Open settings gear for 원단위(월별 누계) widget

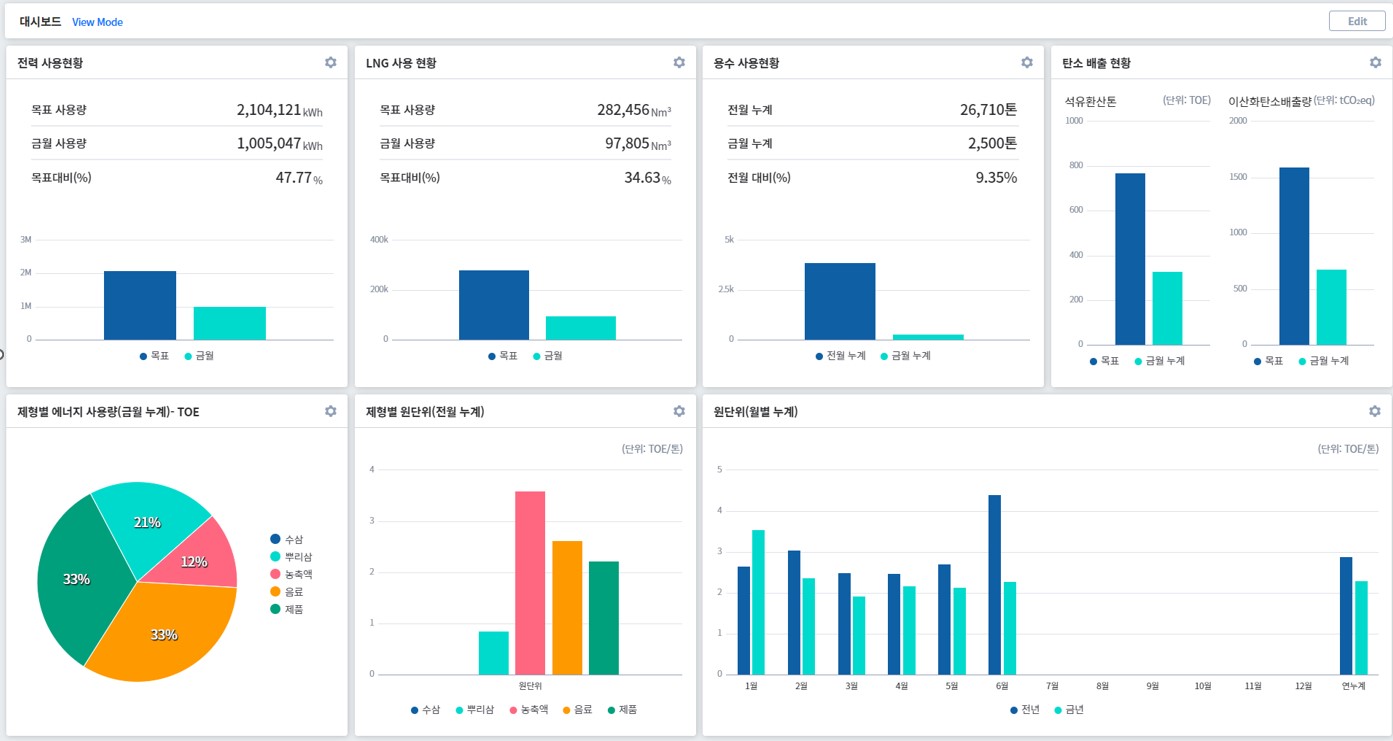1374,411
